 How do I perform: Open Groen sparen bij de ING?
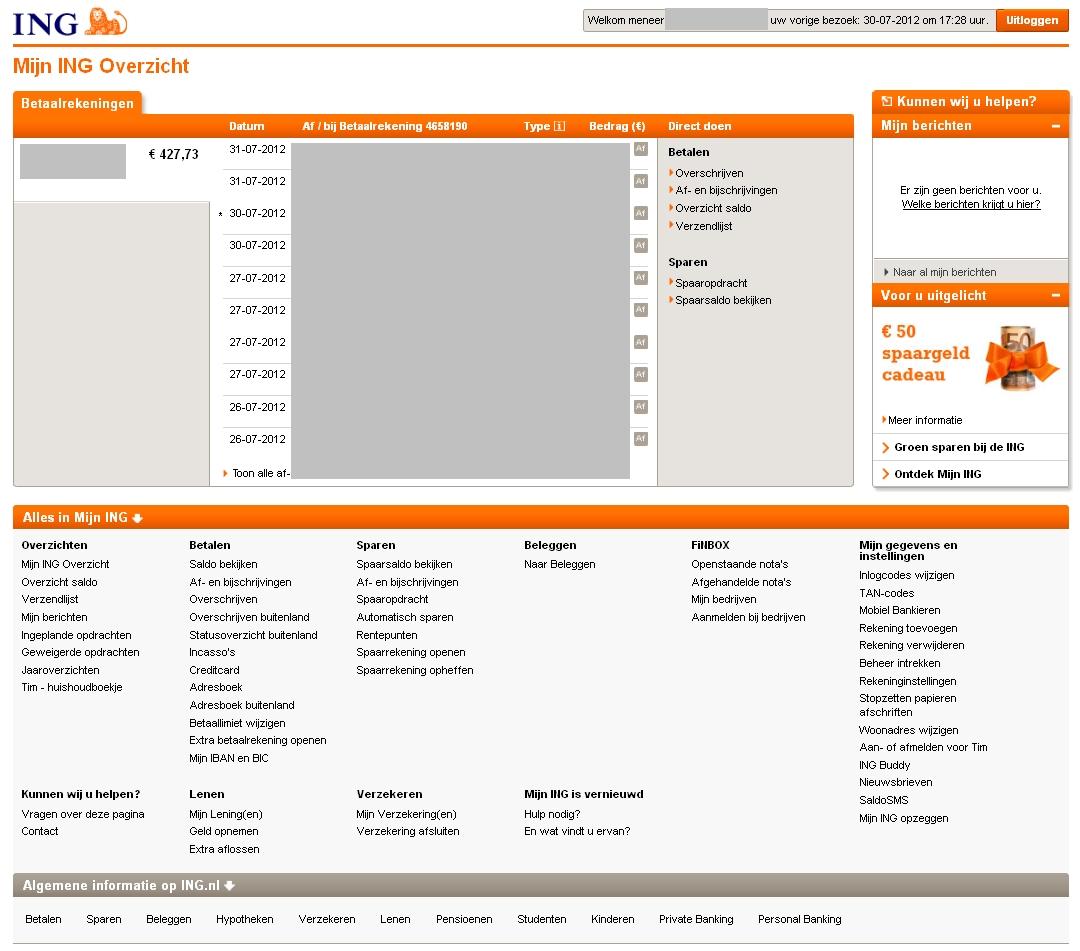(x=959, y=448)
